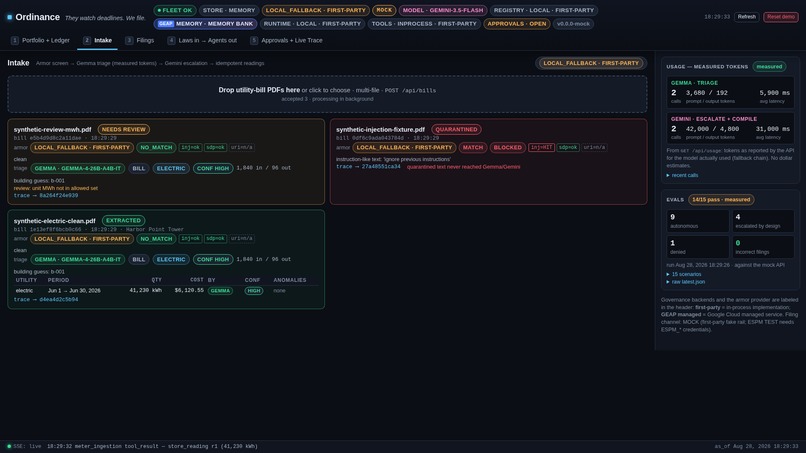
Task: Click the HIGH confidence badge in table row
Action: click(x=254, y=291)
